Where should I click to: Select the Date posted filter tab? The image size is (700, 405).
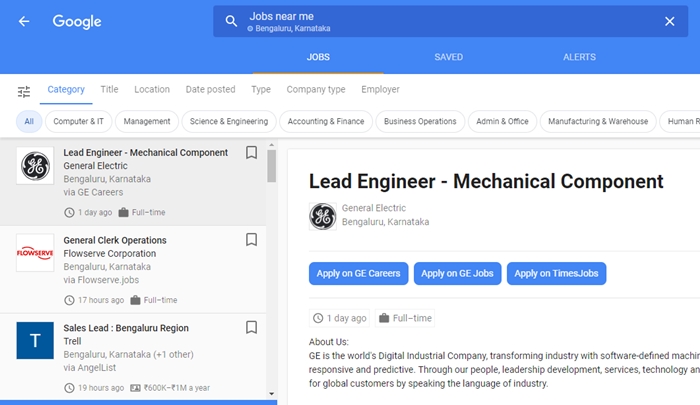tap(210, 89)
